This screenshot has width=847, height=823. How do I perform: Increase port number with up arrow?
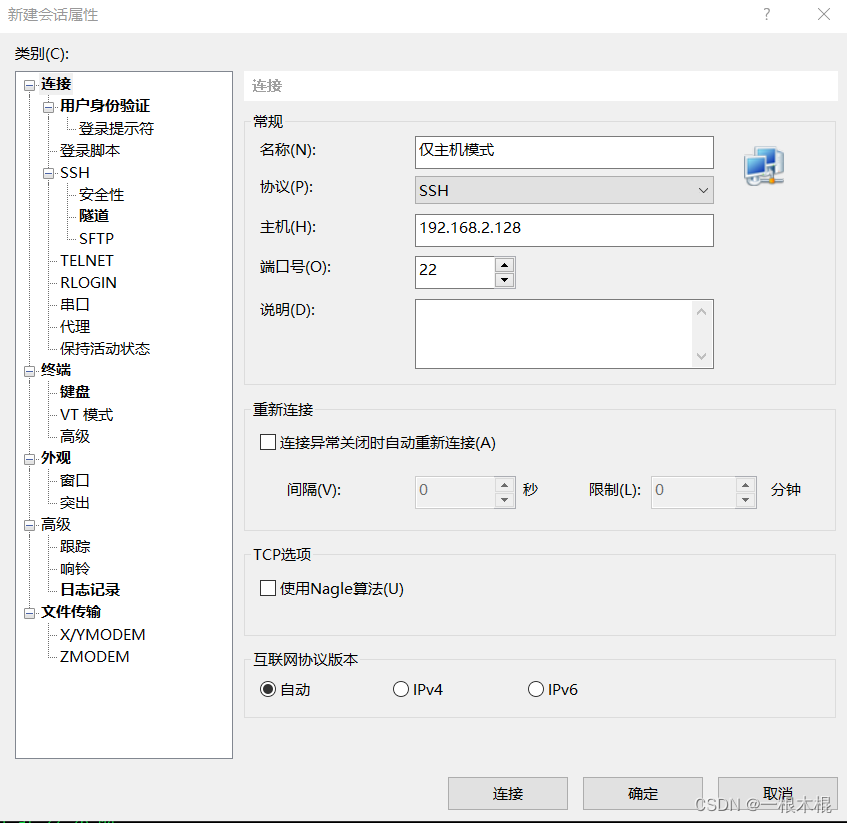505,265
